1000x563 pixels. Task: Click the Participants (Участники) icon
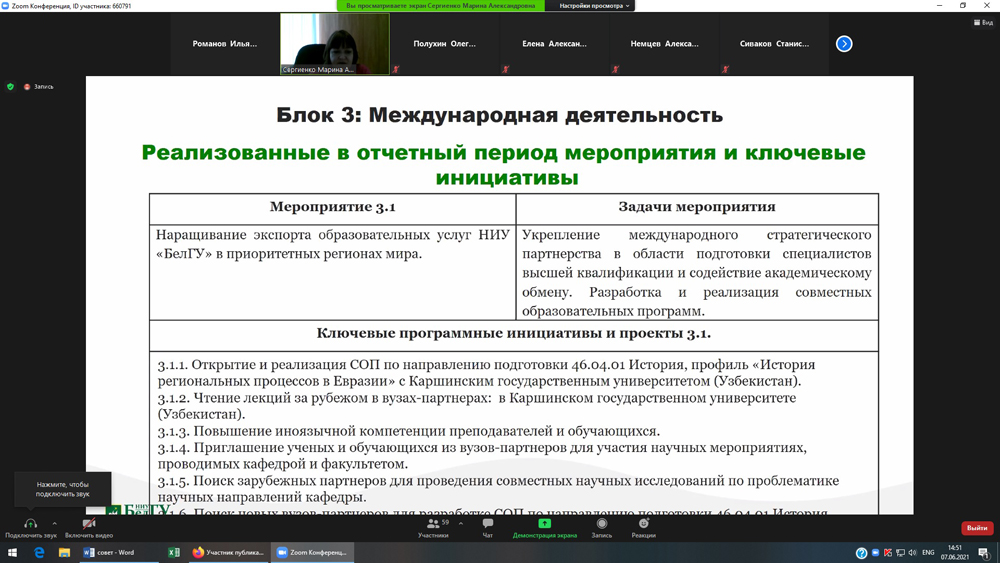click(x=433, y=525)
